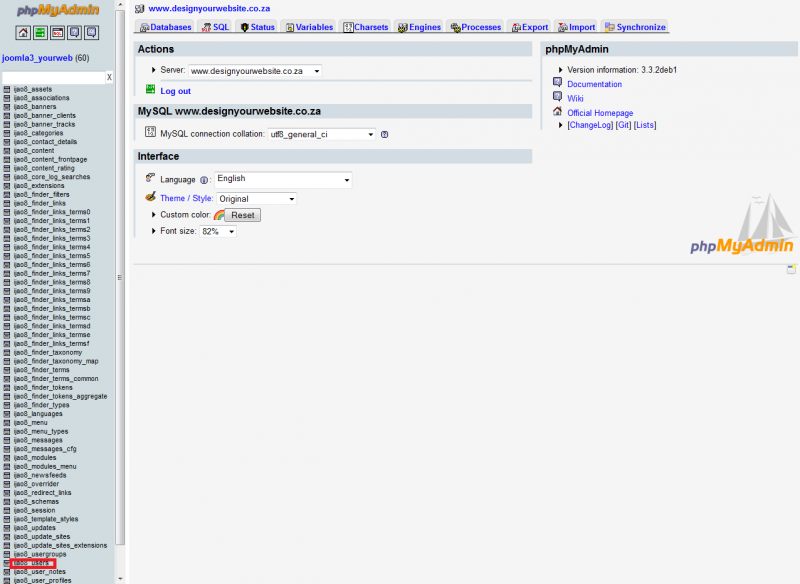Screen dimensions: 800x584
Task: Open the Home icon in the sidebar
Action: coord(23,33)
